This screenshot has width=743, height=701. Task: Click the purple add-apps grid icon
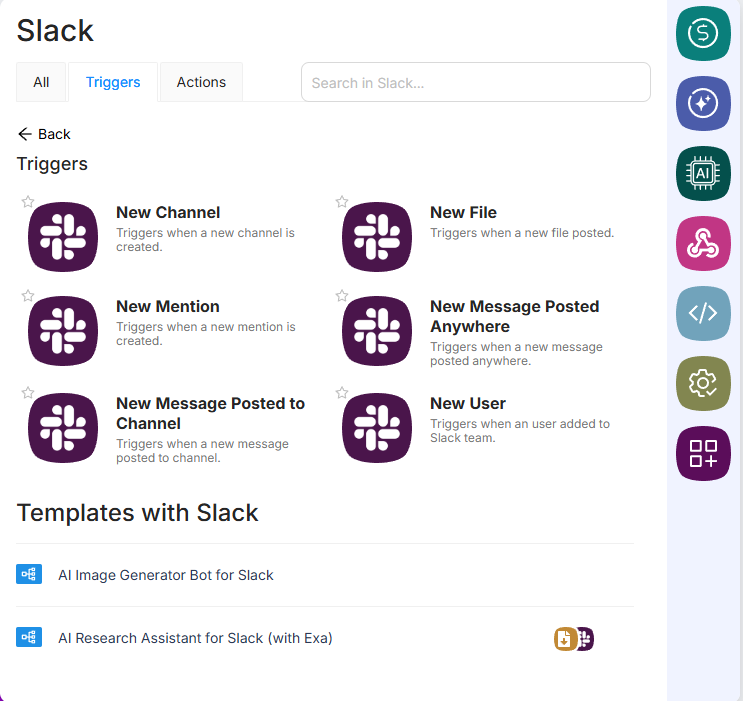coord(703,453)
